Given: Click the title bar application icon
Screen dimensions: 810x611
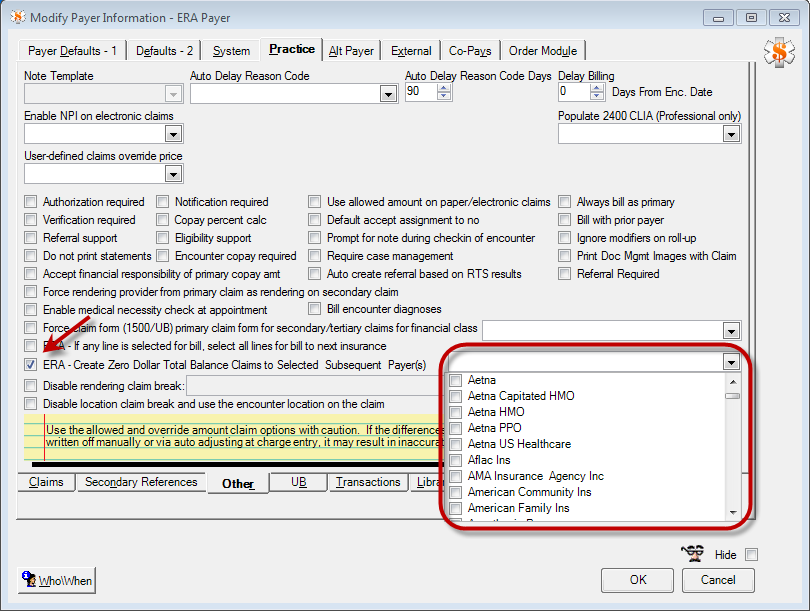Looking at the screenshot, I should [x=18, y=17].
